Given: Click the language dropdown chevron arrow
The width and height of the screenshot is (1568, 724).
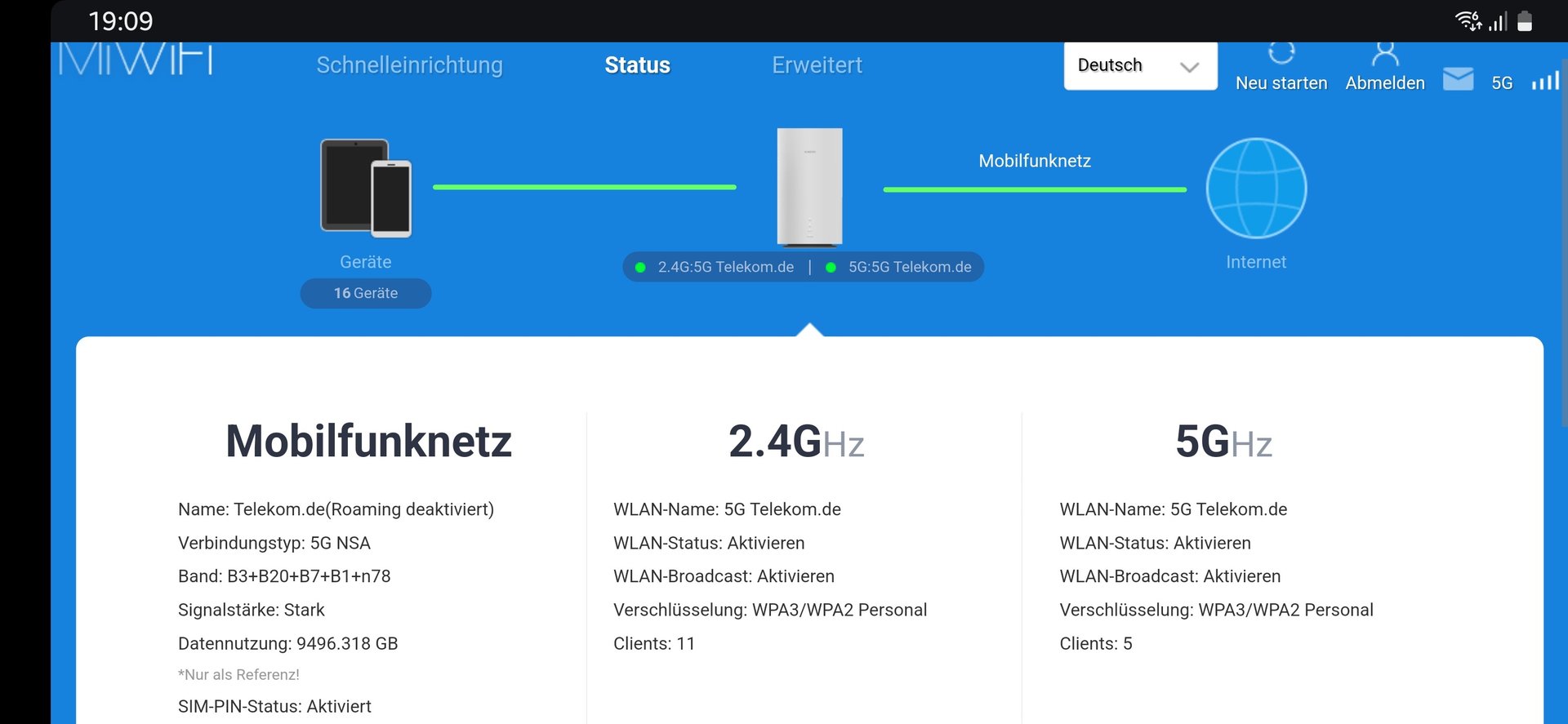Looking at the screenshot, I should pyautogui.click(x=1190, y=67).
